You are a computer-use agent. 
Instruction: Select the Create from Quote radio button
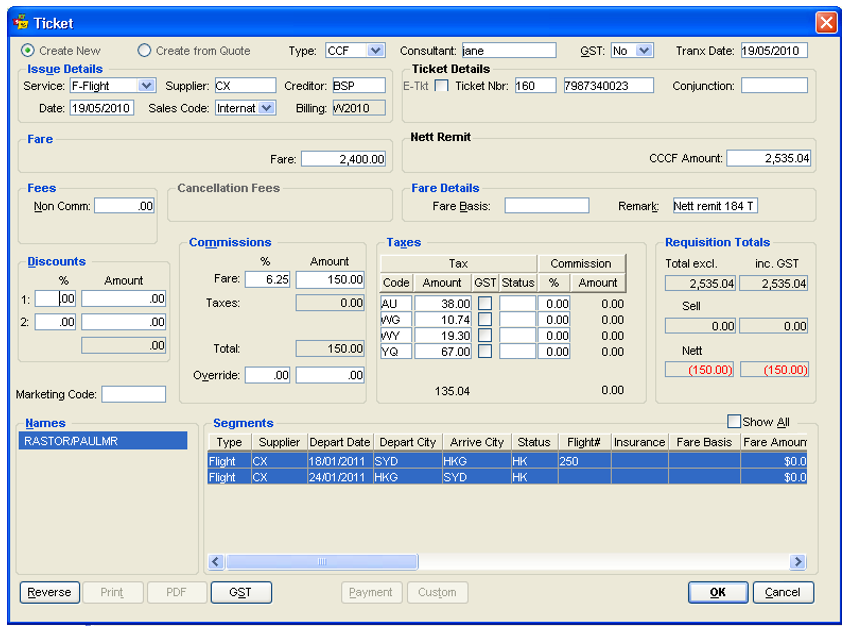pyautogui.click(x=144, y=50)
